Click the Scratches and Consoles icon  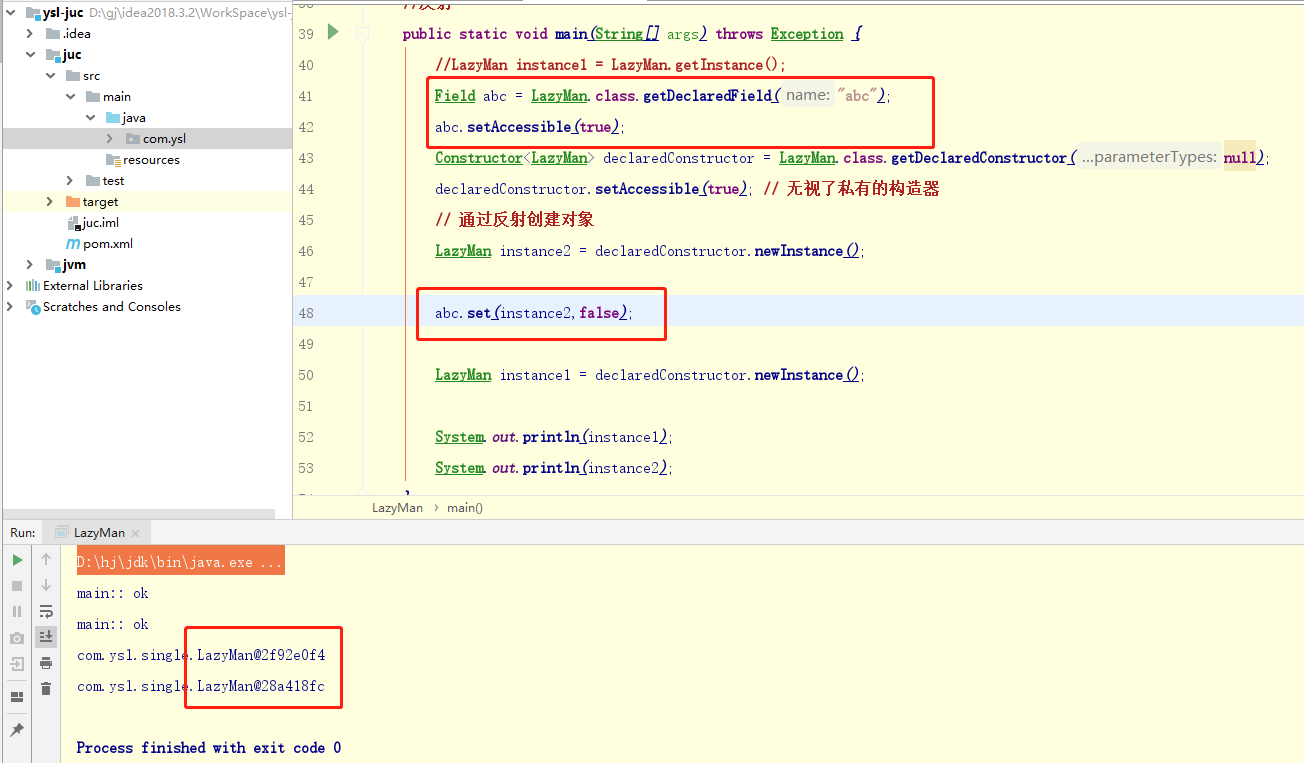coord(33,307)
